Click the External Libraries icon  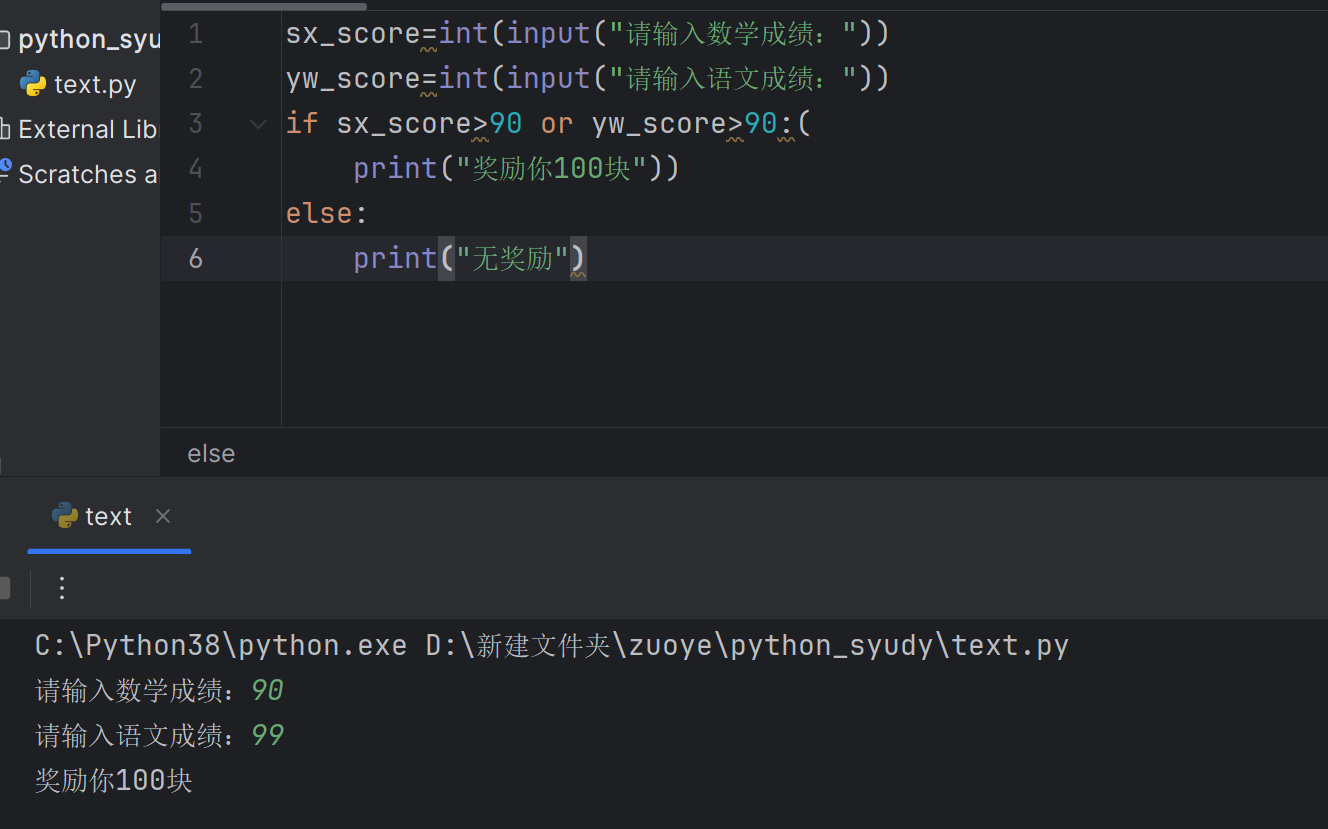point(5,129)
